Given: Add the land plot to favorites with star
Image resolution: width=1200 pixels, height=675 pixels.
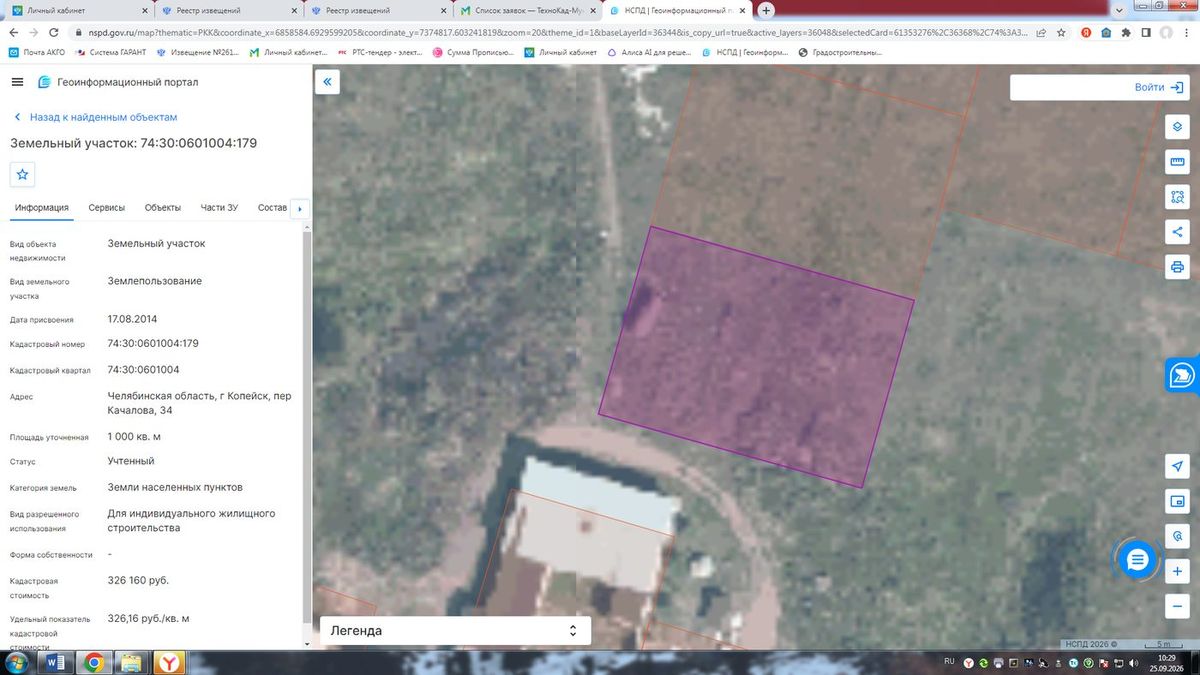Looking at the screenshot, I should 23,174.
